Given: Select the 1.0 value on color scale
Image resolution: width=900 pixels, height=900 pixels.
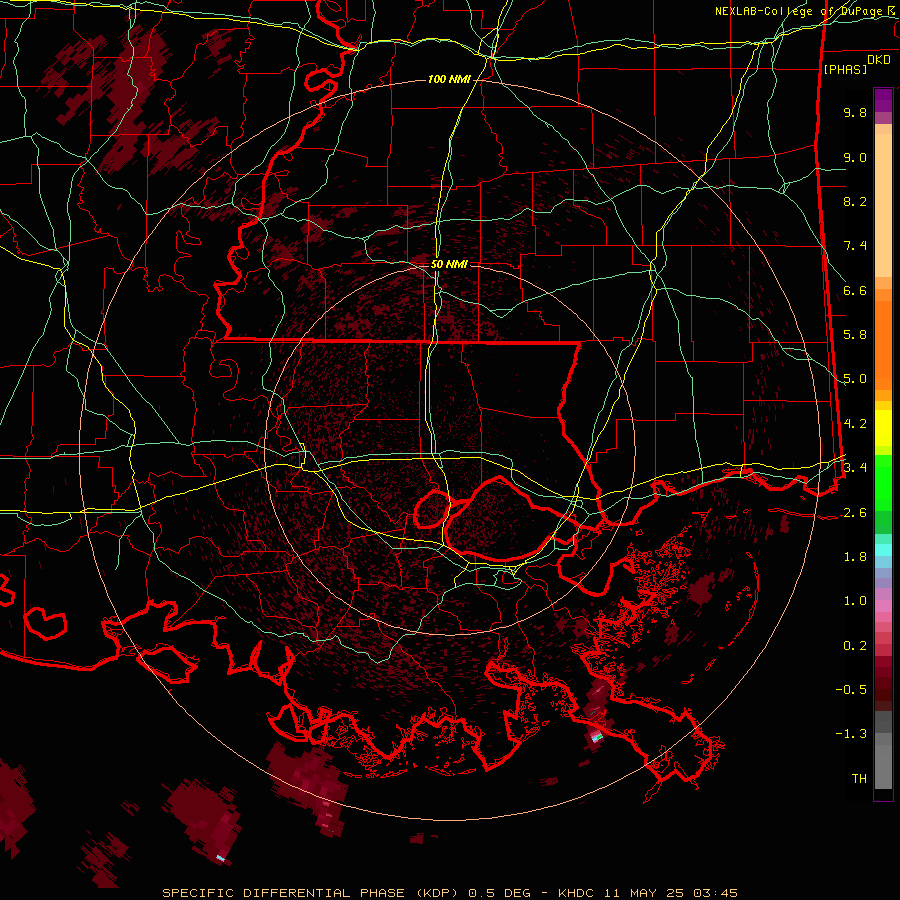Looking at the screenshot, I should click(855, 601).
